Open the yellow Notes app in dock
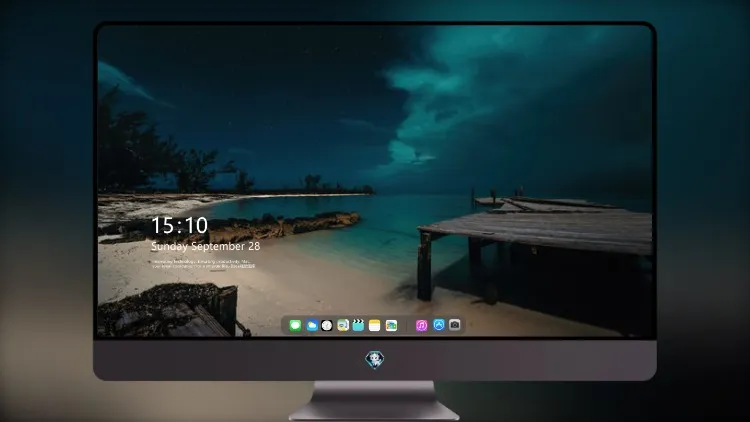 click(x=375, y=326)
